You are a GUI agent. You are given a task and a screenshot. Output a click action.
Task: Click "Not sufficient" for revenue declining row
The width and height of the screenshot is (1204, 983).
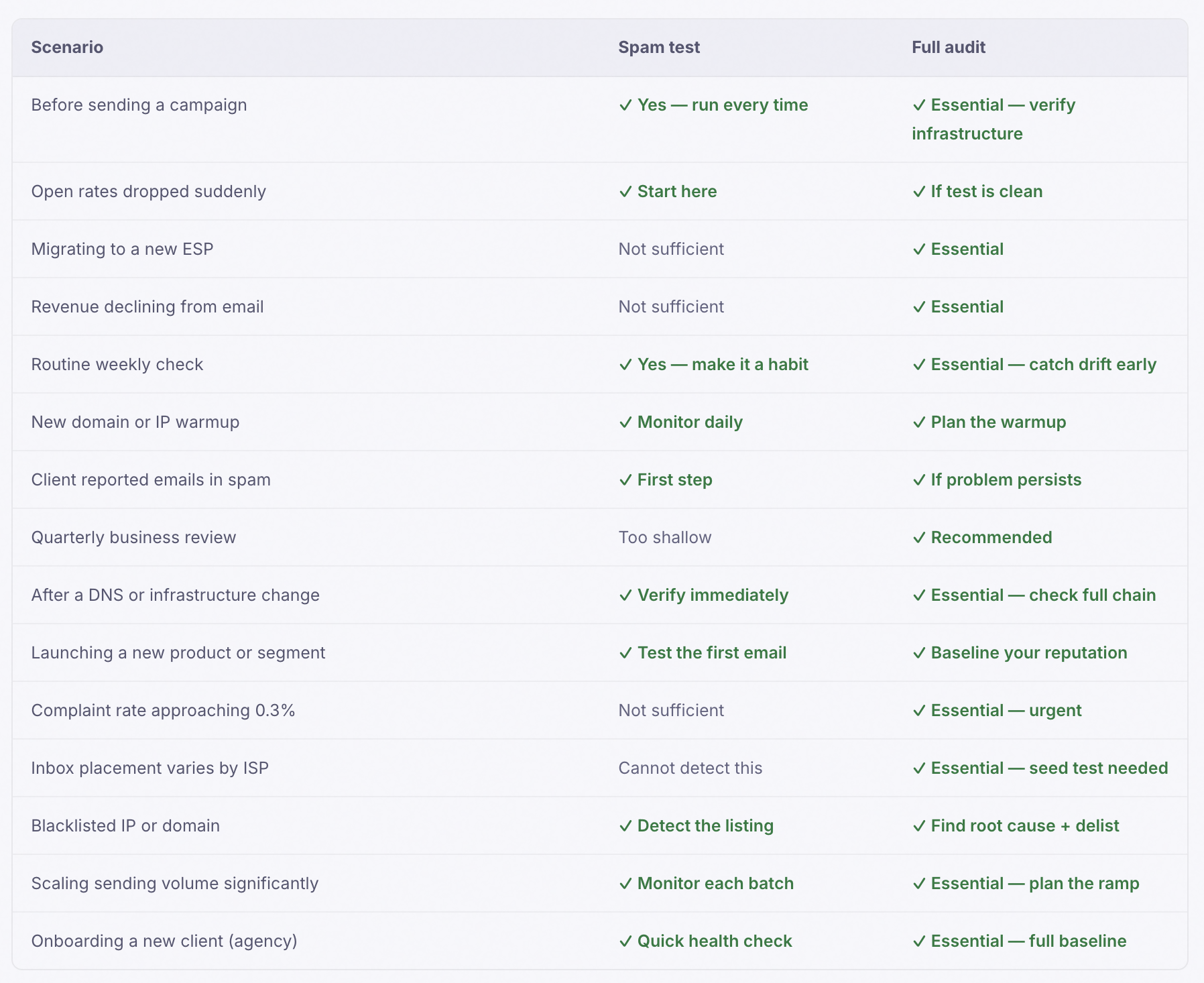(671, 306)
